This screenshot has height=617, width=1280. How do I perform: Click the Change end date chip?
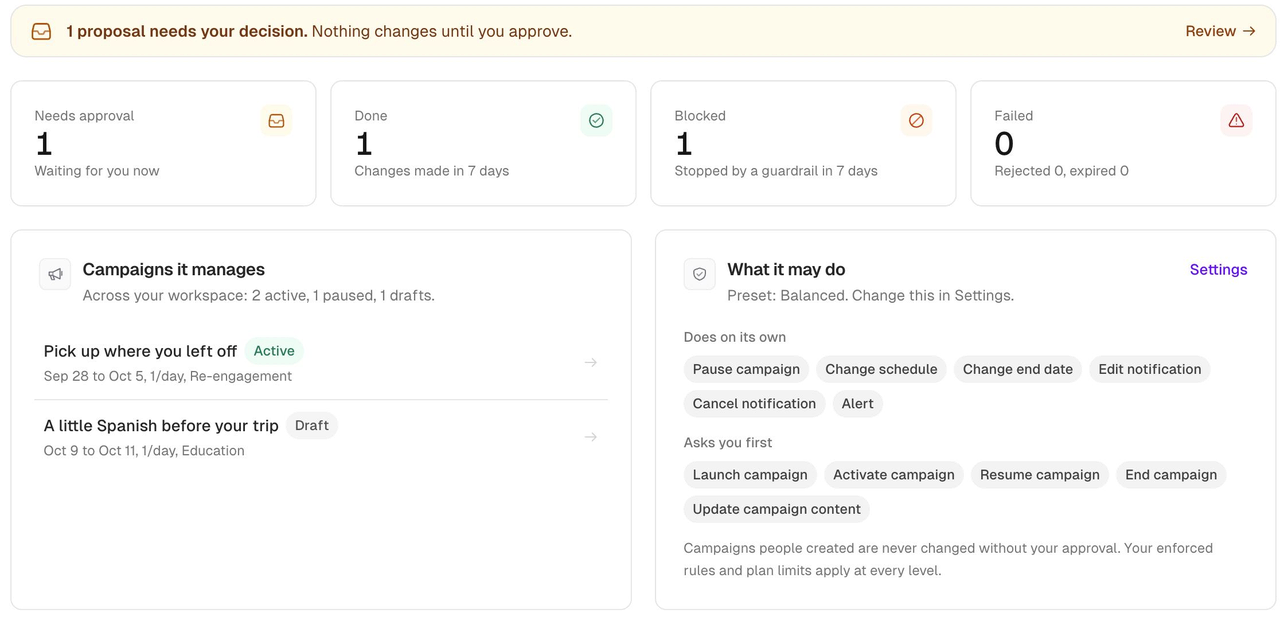click(x=1018, y=369)
